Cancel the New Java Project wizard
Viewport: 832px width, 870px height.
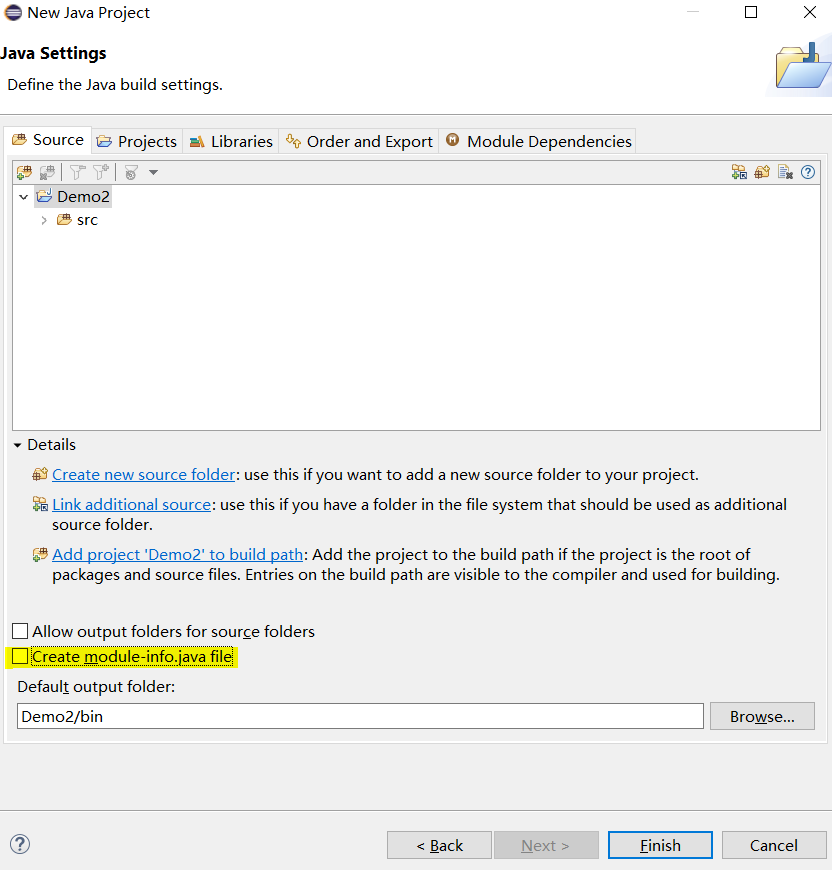point(774,845)
